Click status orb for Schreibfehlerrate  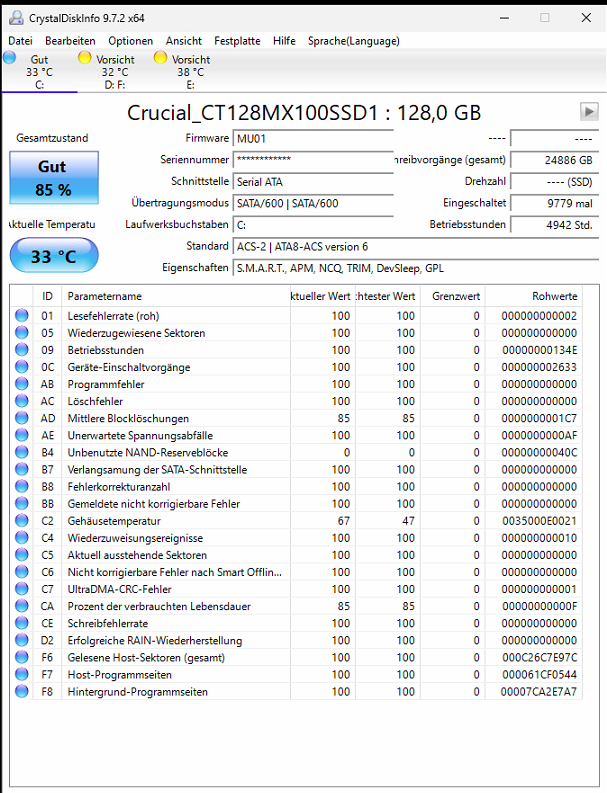(22, 623)
